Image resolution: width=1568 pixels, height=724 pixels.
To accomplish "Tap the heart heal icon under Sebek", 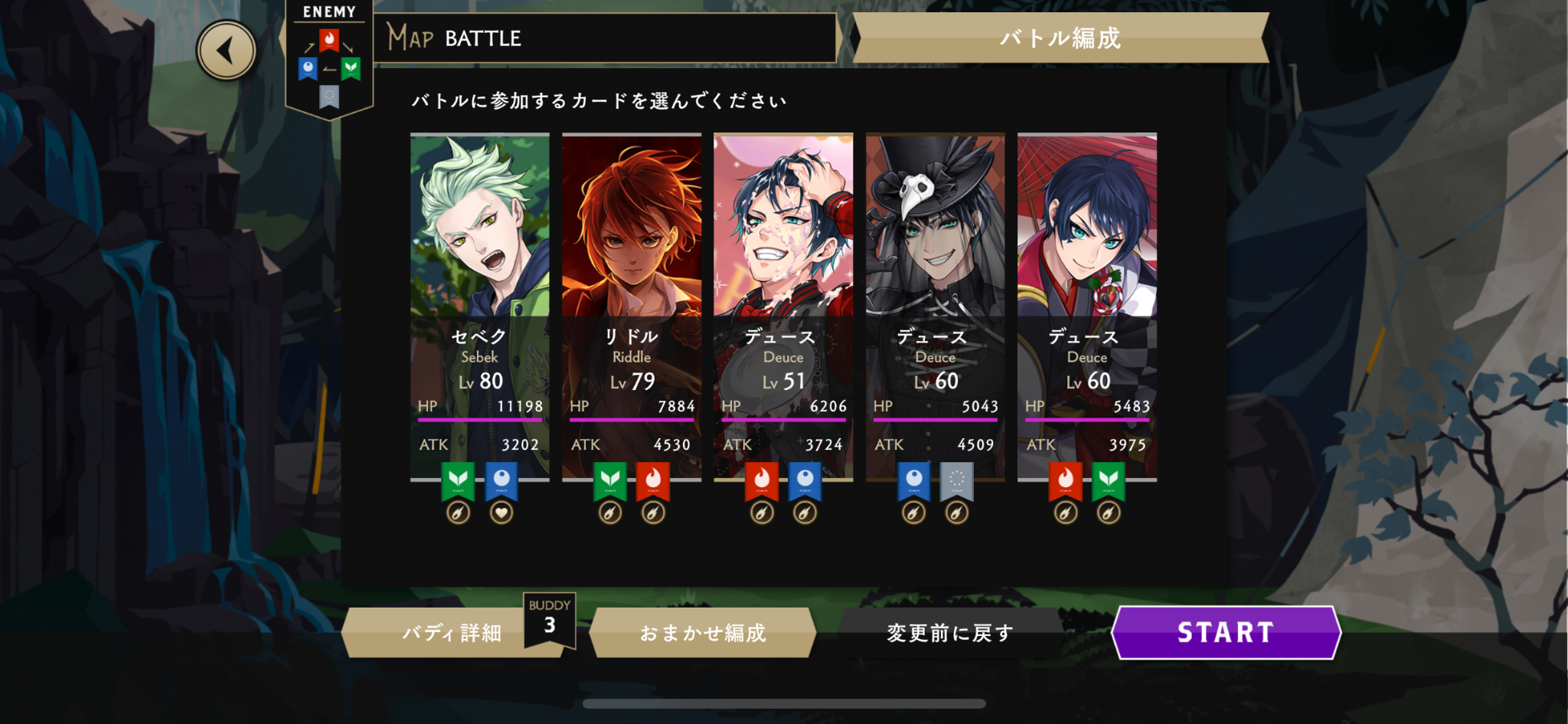I will [x=501, y=513].
